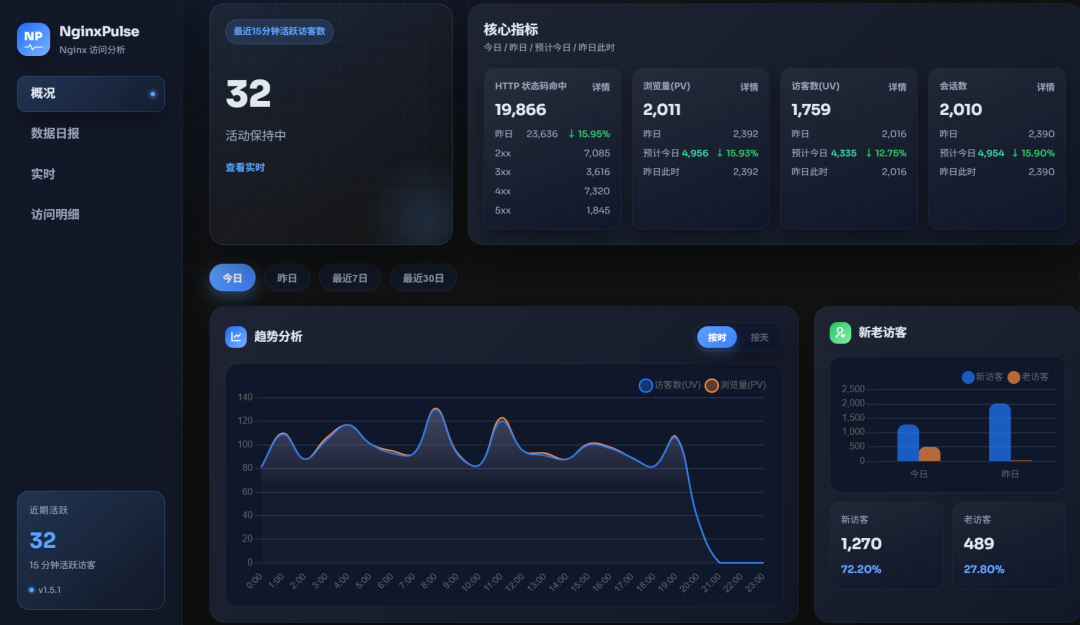
Task: Toggle the returning visitors legend marker
Action: pos(1013,377)
